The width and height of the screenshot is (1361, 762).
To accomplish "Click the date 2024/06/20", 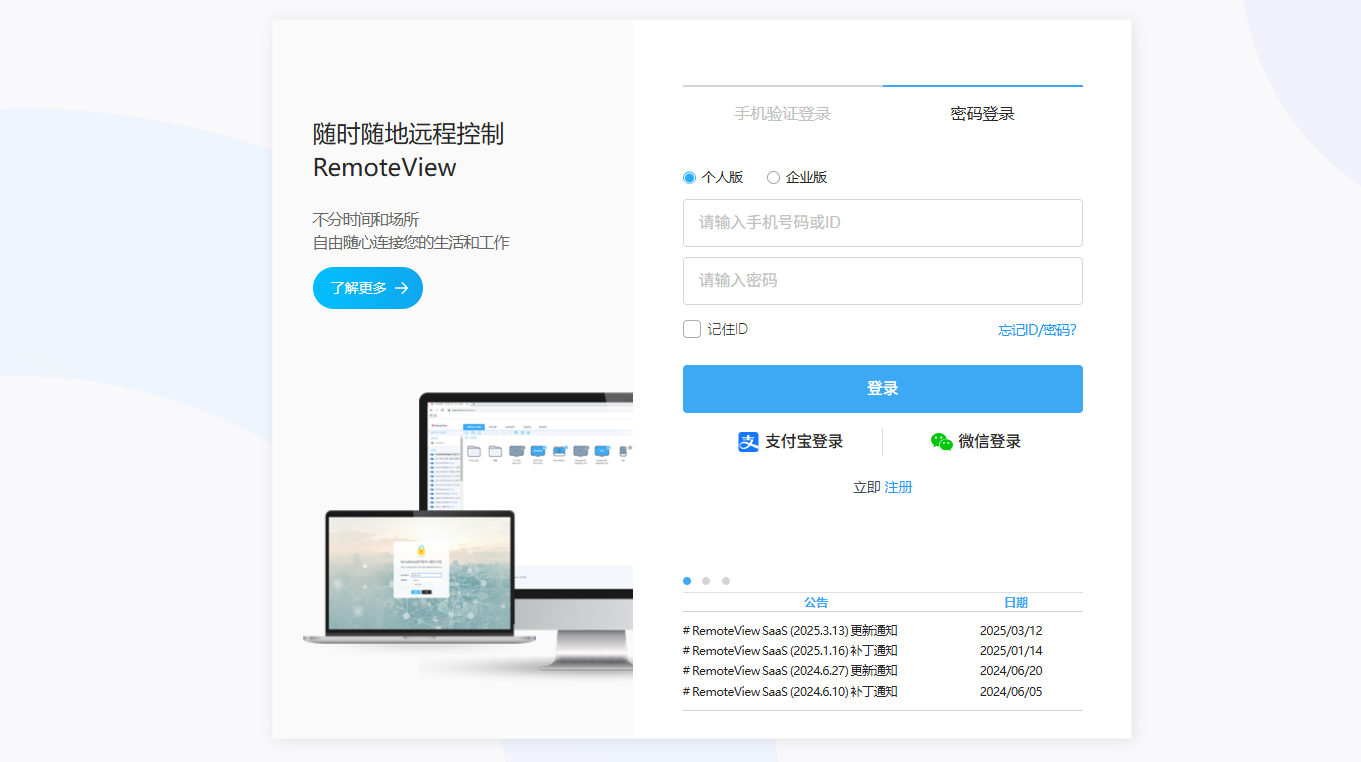I will click(1011, 671).
